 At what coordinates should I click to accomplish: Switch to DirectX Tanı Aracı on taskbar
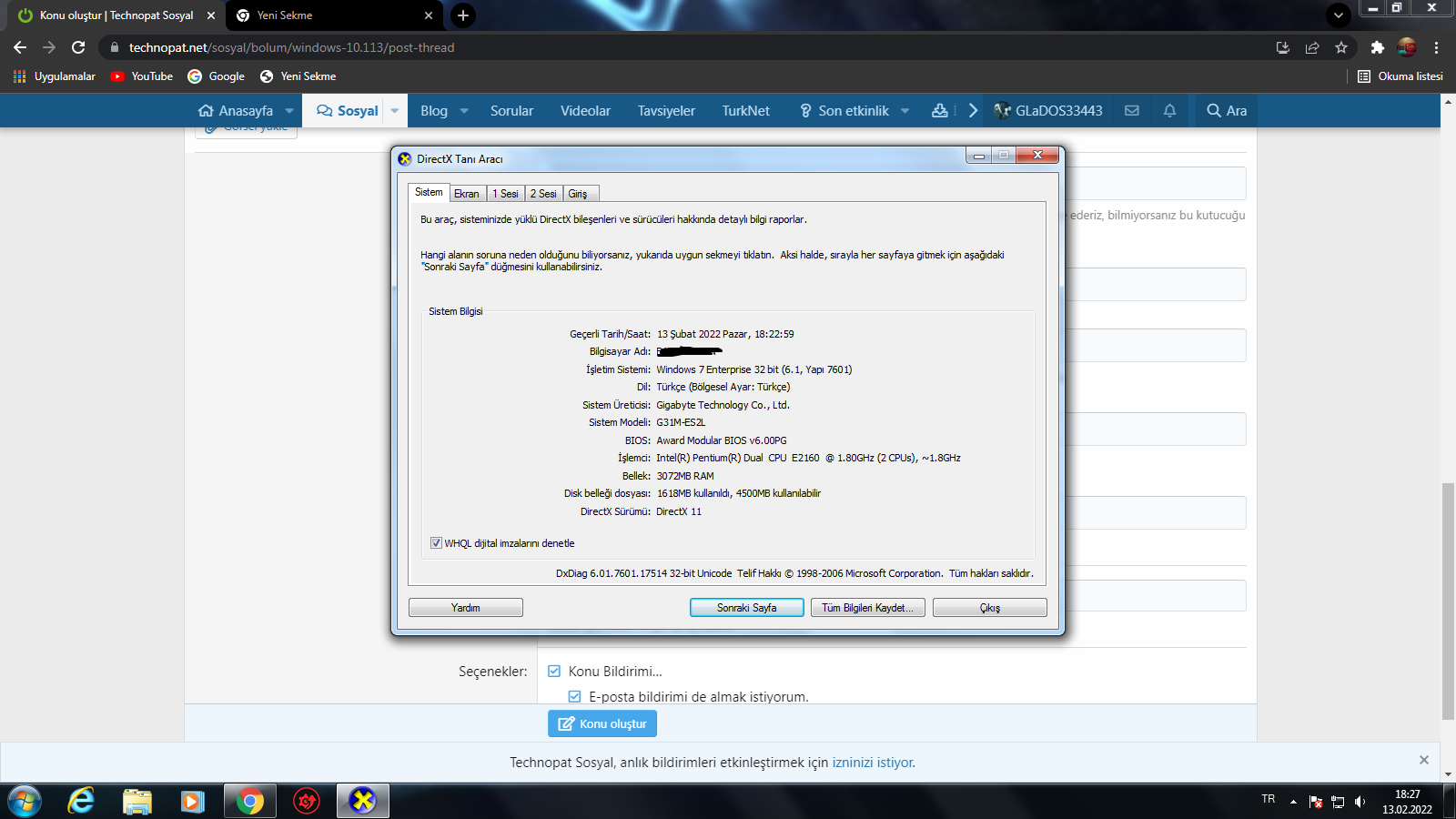[x=363, y=801]
